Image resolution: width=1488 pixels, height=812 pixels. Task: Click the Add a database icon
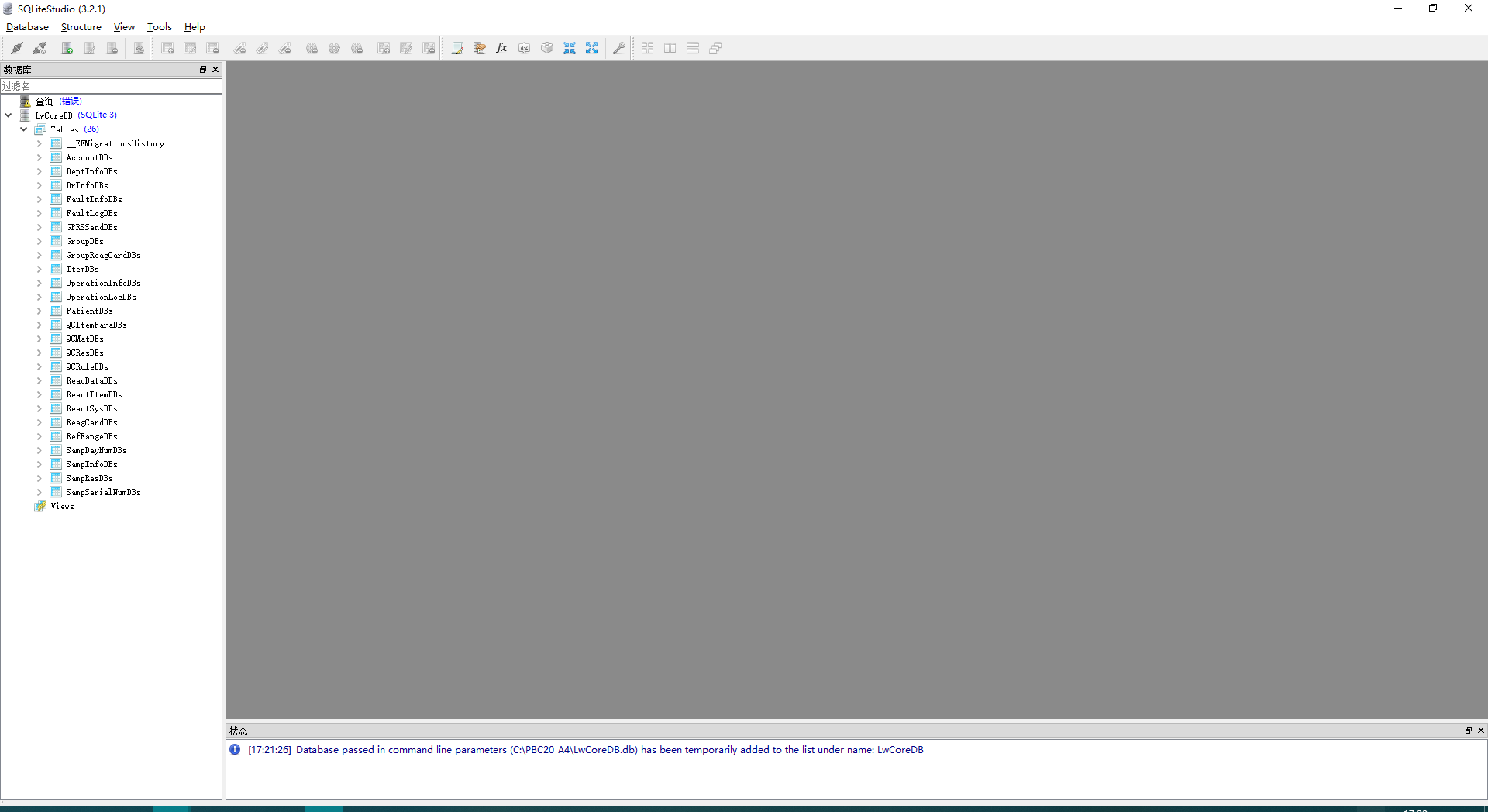click(67, 48)
